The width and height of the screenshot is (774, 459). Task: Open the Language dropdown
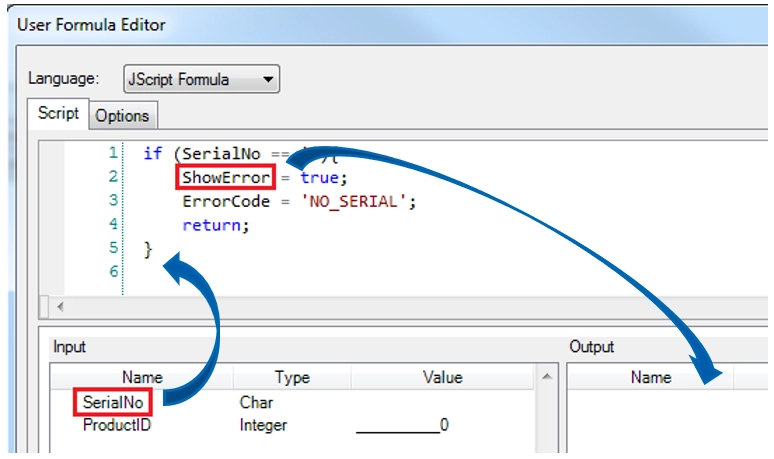pyautogui.click(x=201, y=79)
